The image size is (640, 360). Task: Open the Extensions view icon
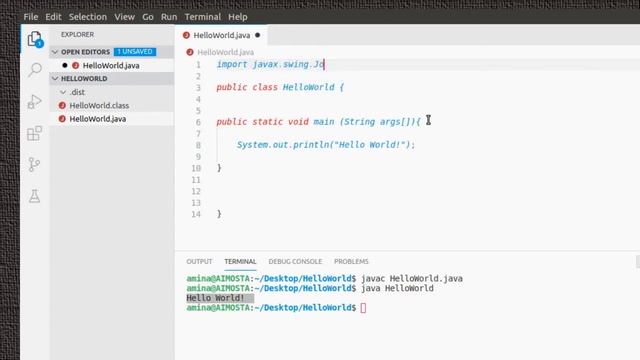pos(35,133)
